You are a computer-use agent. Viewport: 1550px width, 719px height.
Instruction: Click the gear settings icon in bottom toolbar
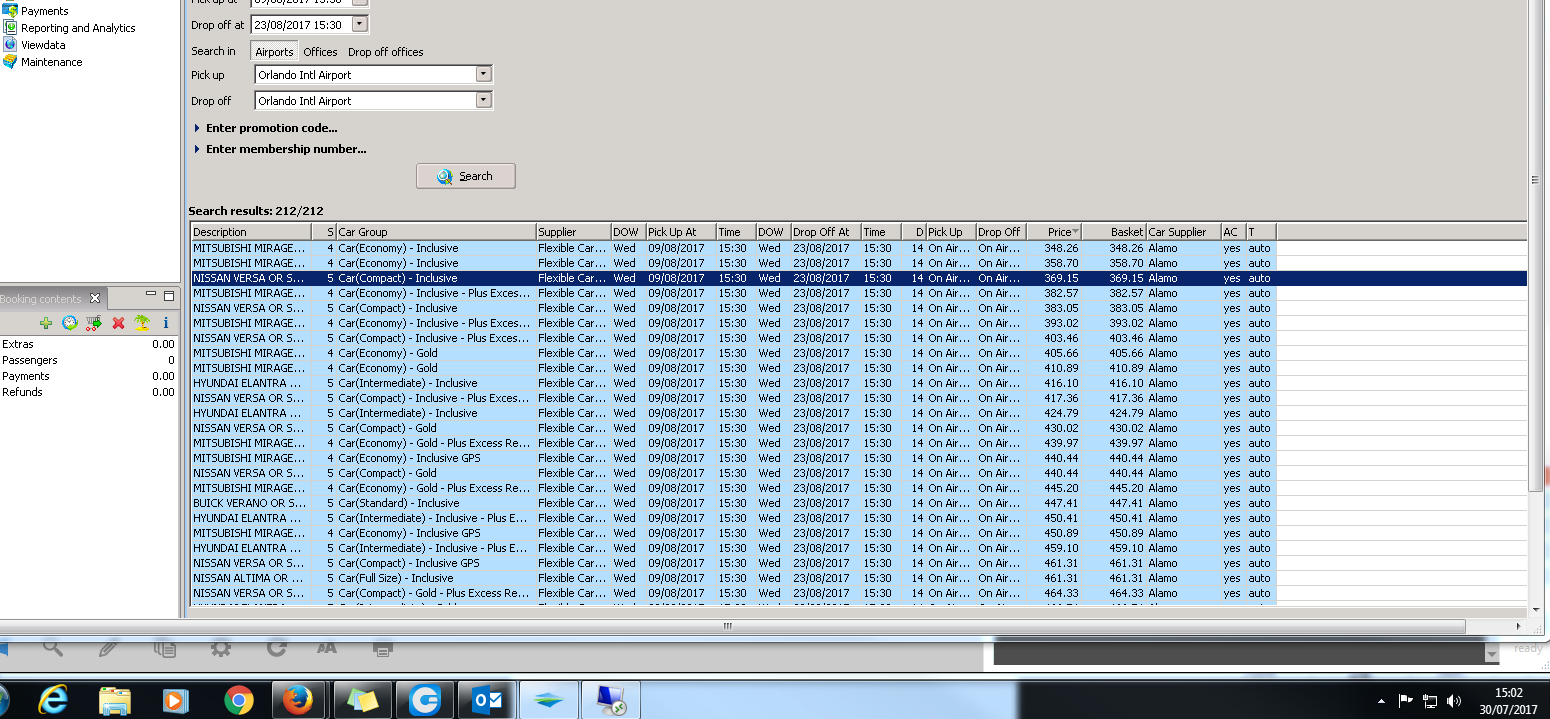click(221, 648)
